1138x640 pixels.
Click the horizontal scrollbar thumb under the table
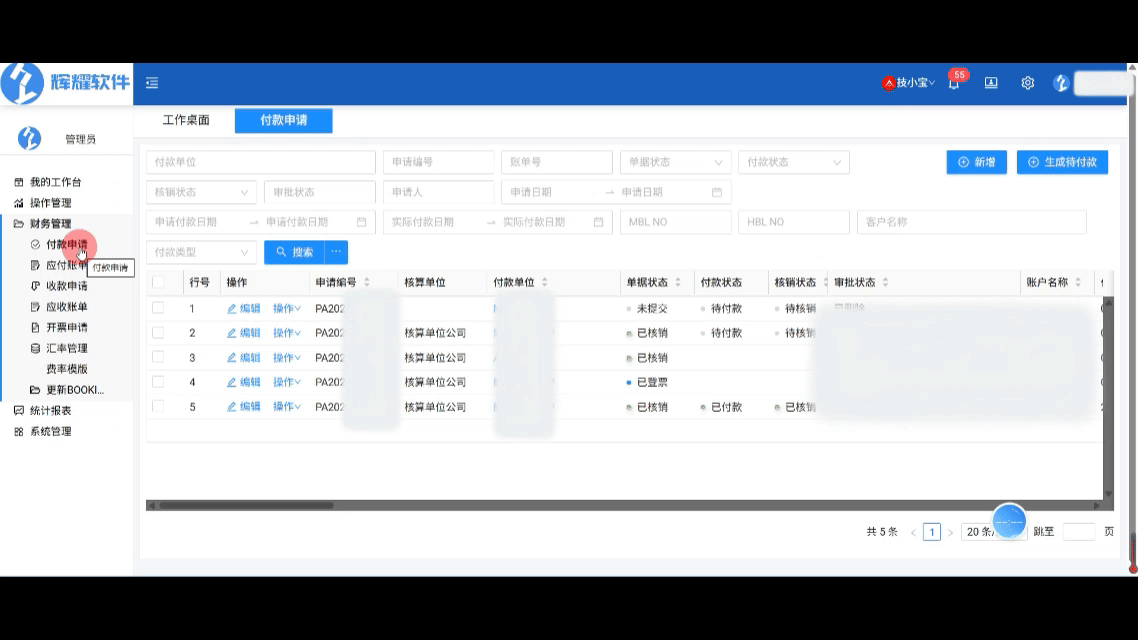tap(247, 506)
